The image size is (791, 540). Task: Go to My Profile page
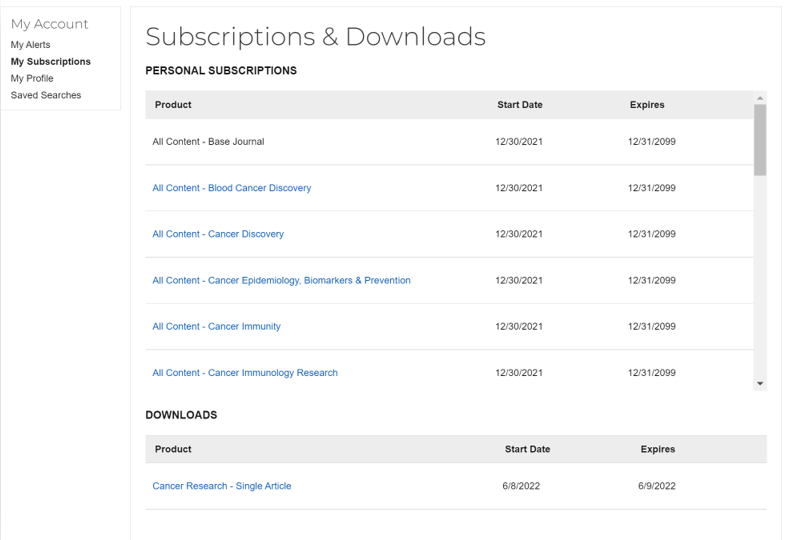click(32, 78)
